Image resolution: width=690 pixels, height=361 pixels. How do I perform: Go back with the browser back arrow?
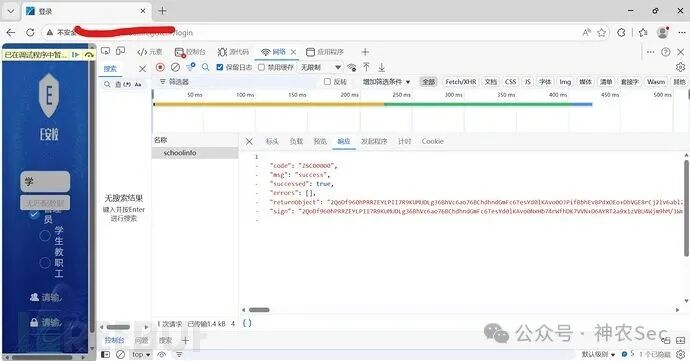point(11,32)
